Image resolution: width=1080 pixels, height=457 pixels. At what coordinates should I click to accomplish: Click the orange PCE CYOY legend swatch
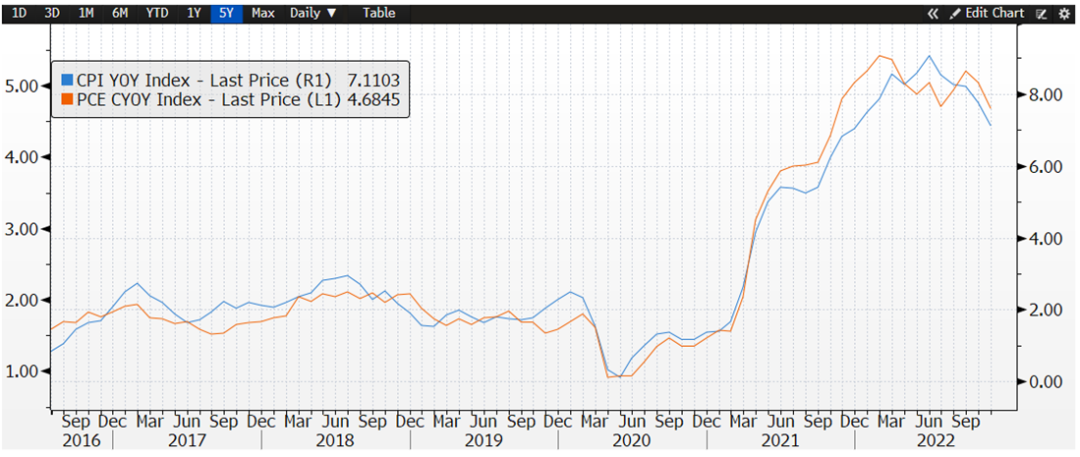point(67,99)
